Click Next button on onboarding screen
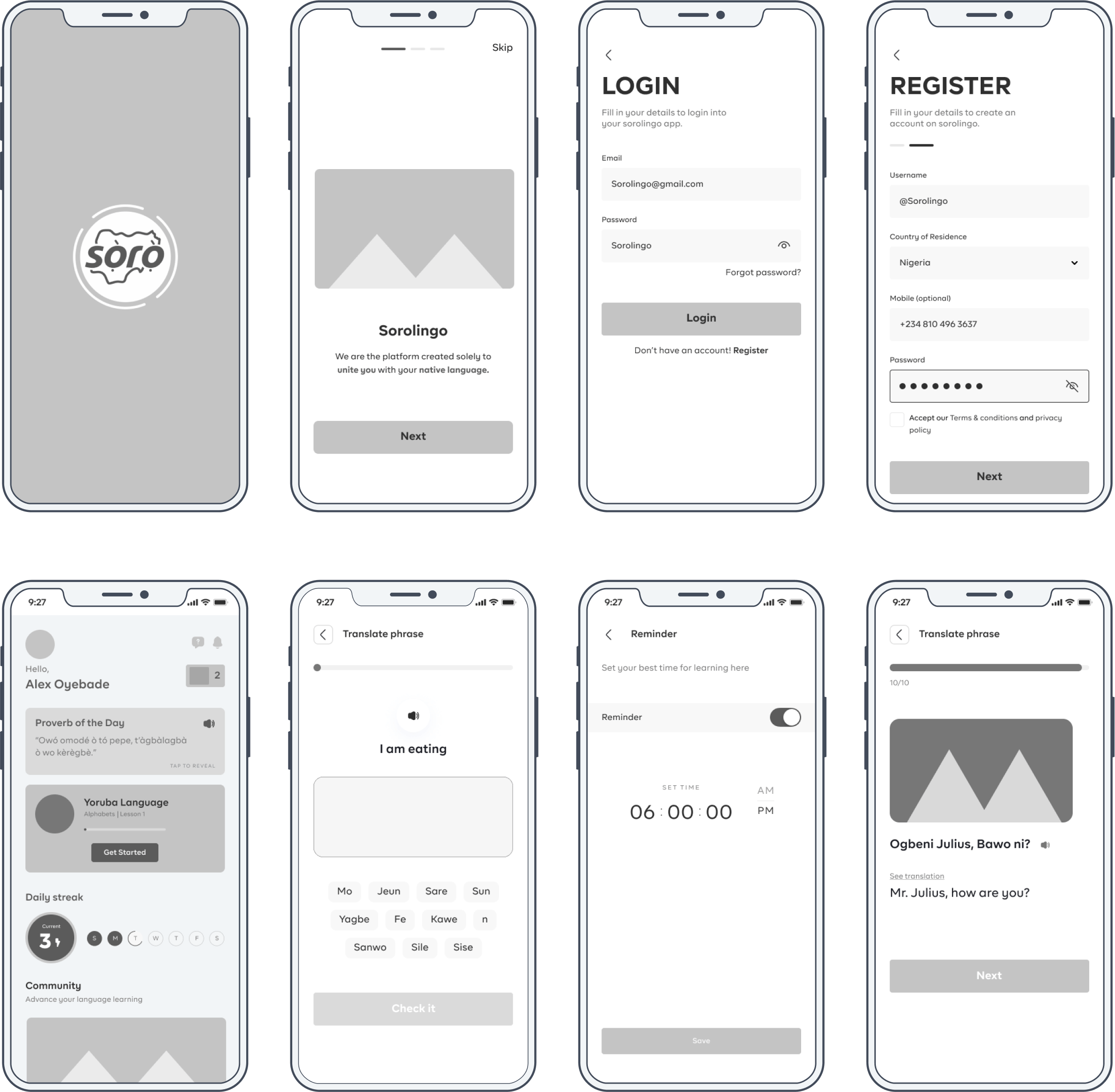The image size is (1115, 1092). (412, 435)
